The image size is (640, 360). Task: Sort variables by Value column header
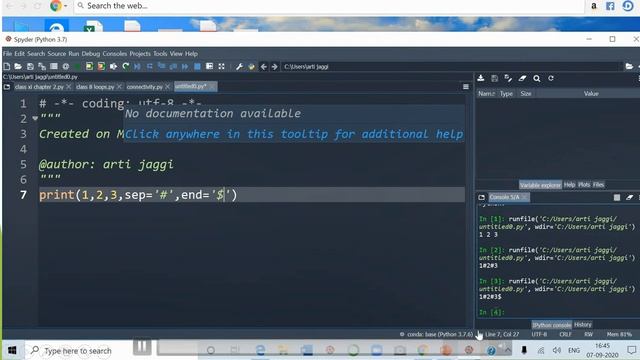[591, 93]
